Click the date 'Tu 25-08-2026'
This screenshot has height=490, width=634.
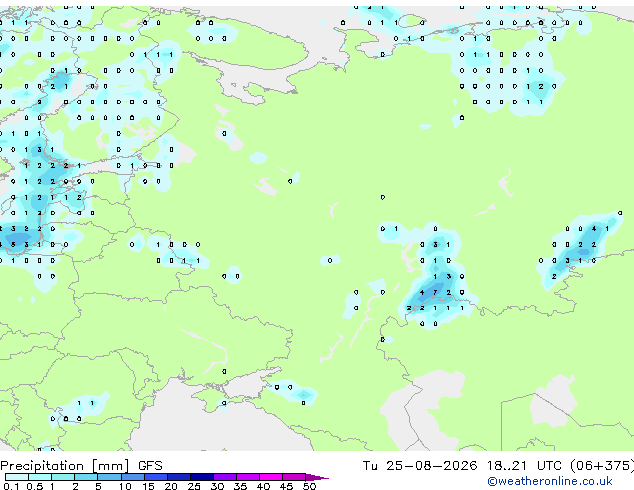tap(420, 466)
